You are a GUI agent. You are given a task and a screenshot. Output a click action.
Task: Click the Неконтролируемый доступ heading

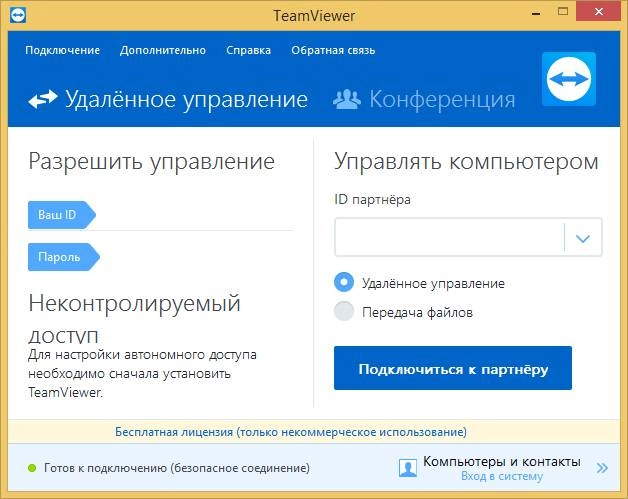point(134,318)
